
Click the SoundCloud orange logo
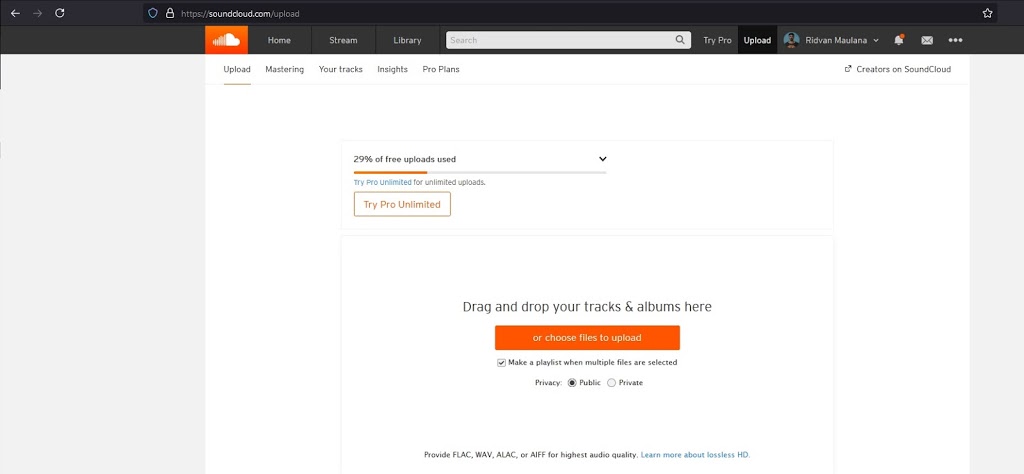227,40
